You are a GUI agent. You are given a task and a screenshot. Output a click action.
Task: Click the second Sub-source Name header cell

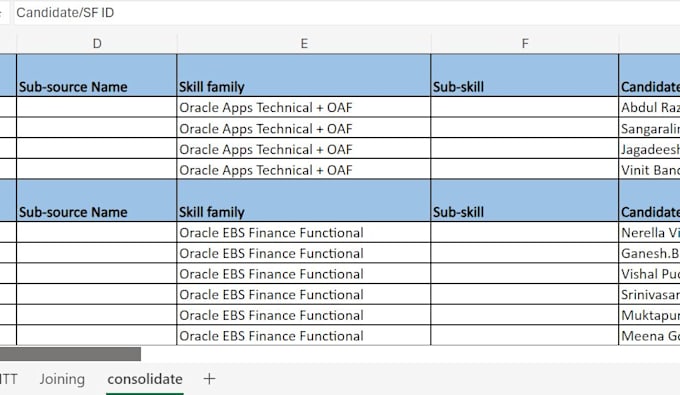point(97,201)
